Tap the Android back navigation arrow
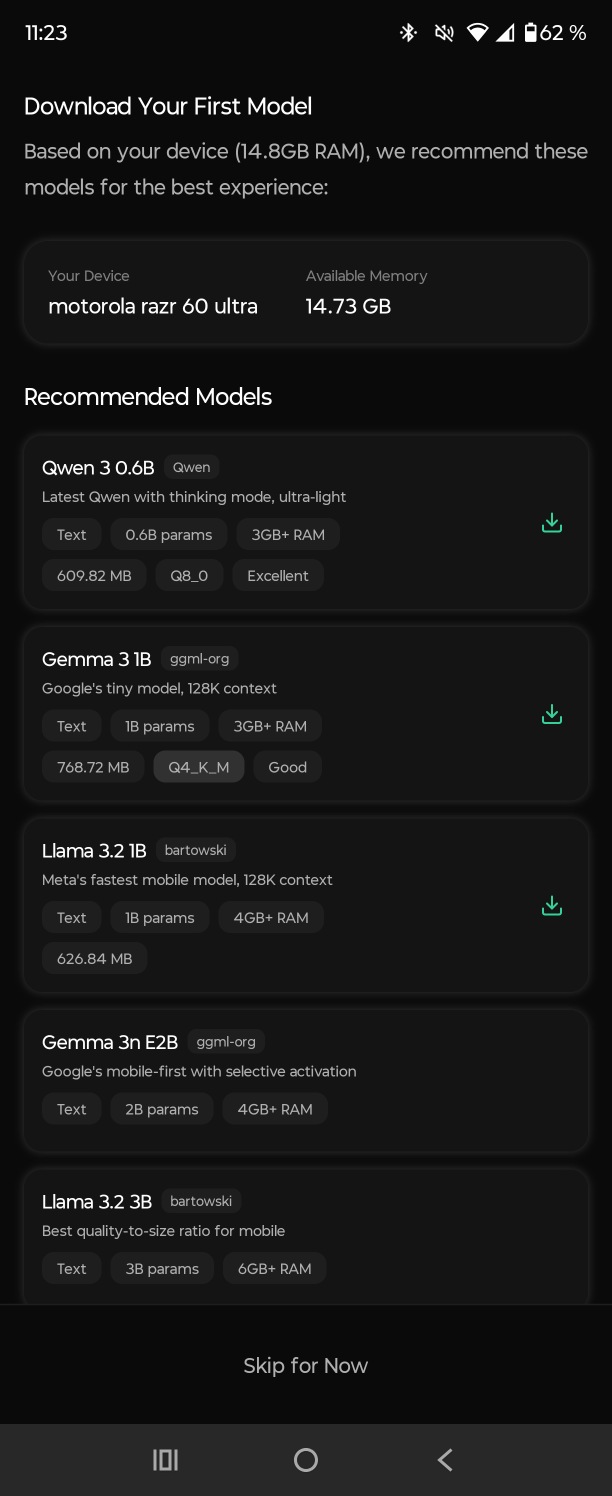This screenshot has height=1496, width=612. 445,1460
